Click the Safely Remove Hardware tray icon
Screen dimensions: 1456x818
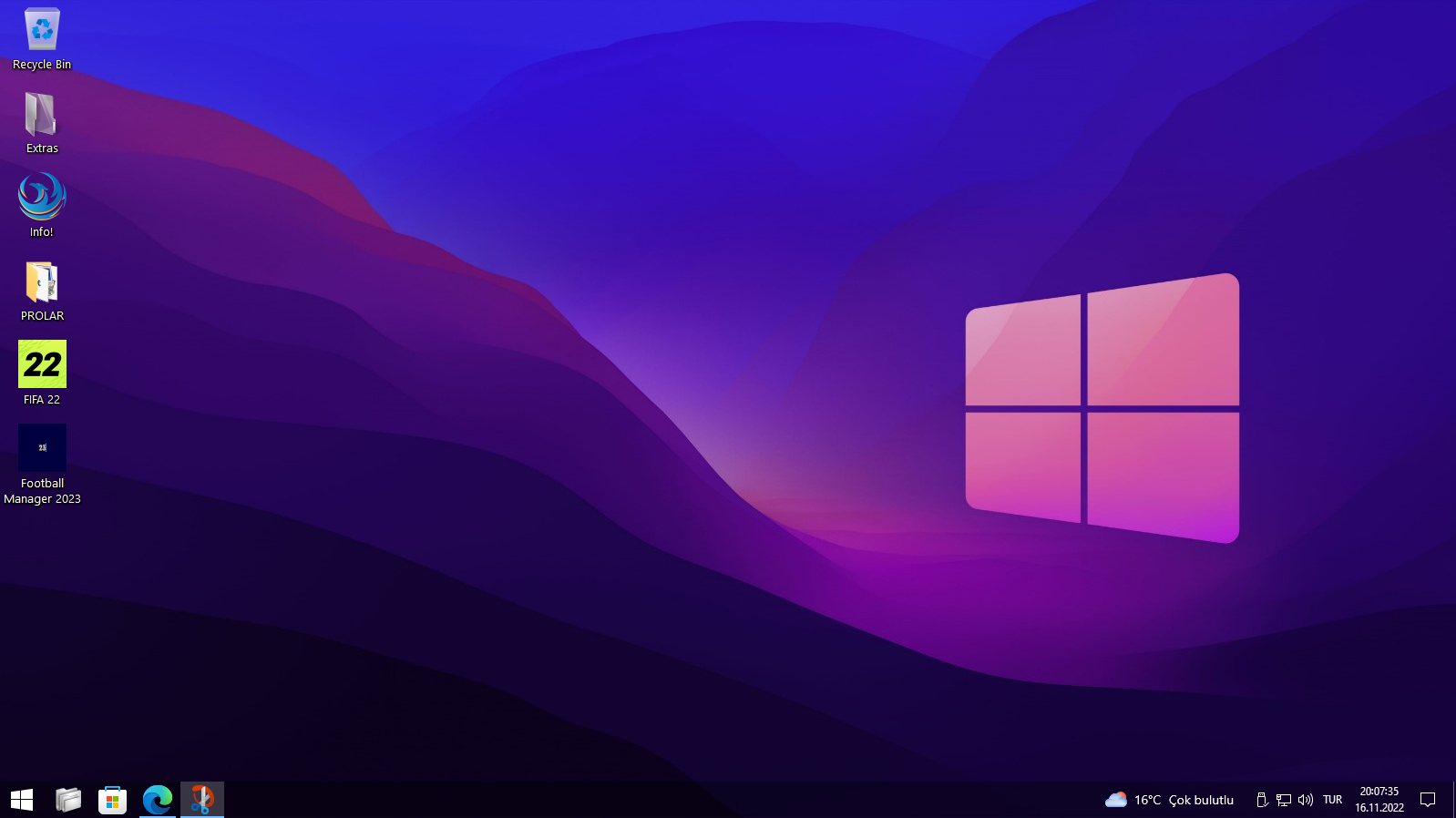coord(1262,800)
